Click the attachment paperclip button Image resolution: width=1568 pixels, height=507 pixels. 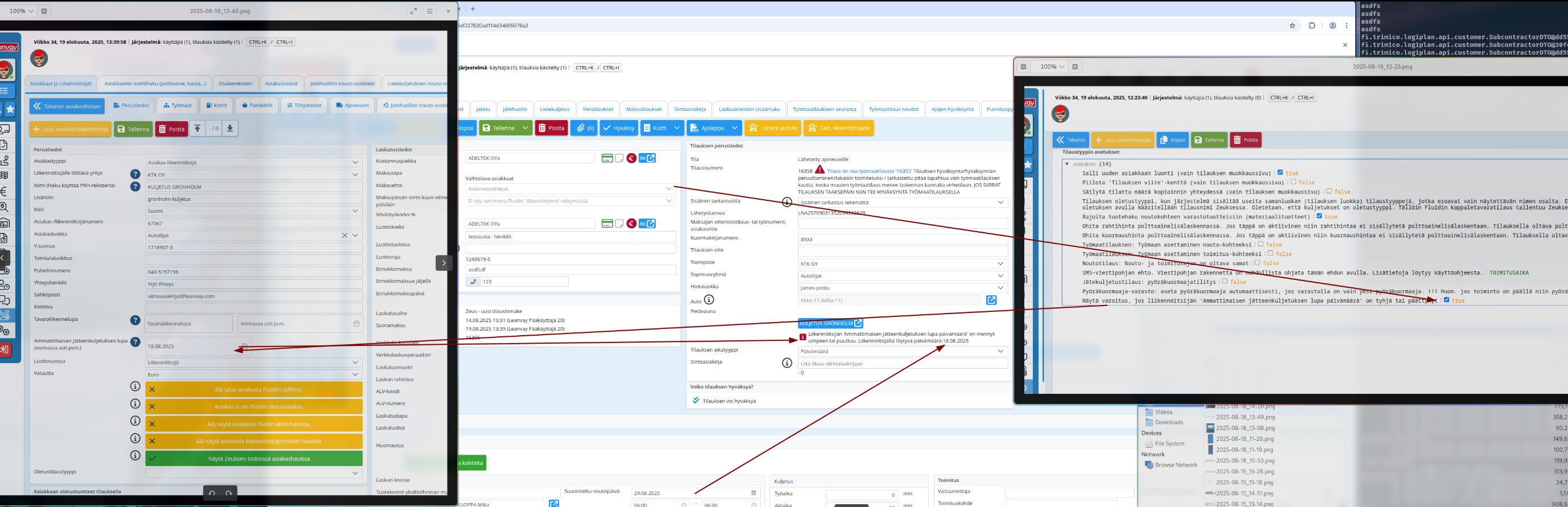(x=583, y=128)
